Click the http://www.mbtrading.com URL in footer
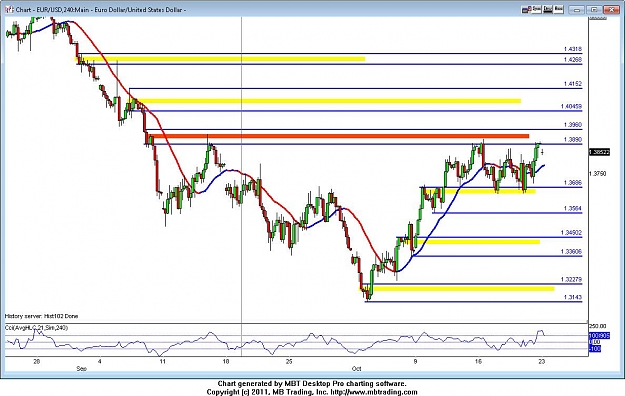This screenshot has height=396, width=625. [373, 392]
